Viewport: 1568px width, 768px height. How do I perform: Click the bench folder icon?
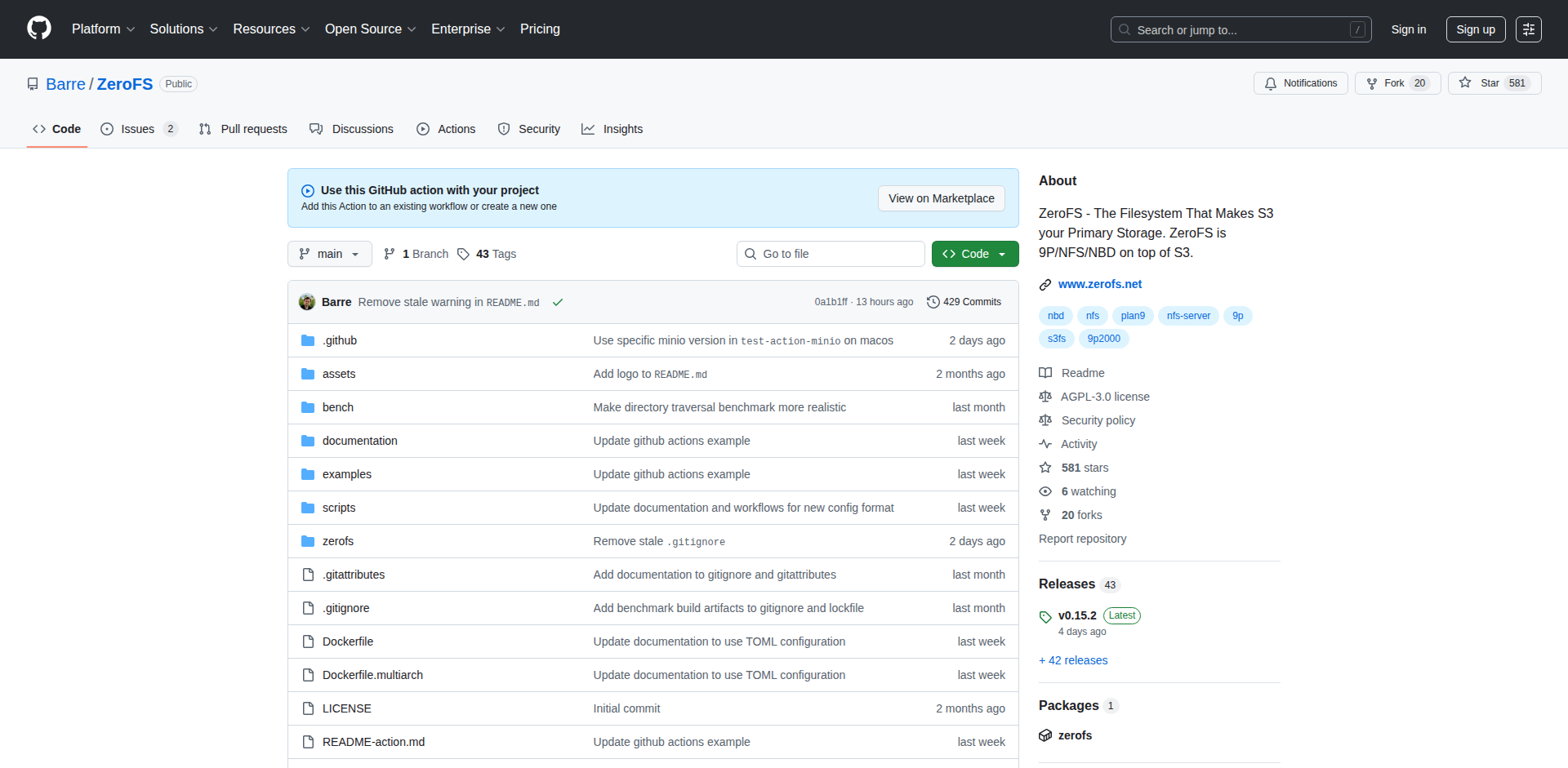(x=308, y=407)
